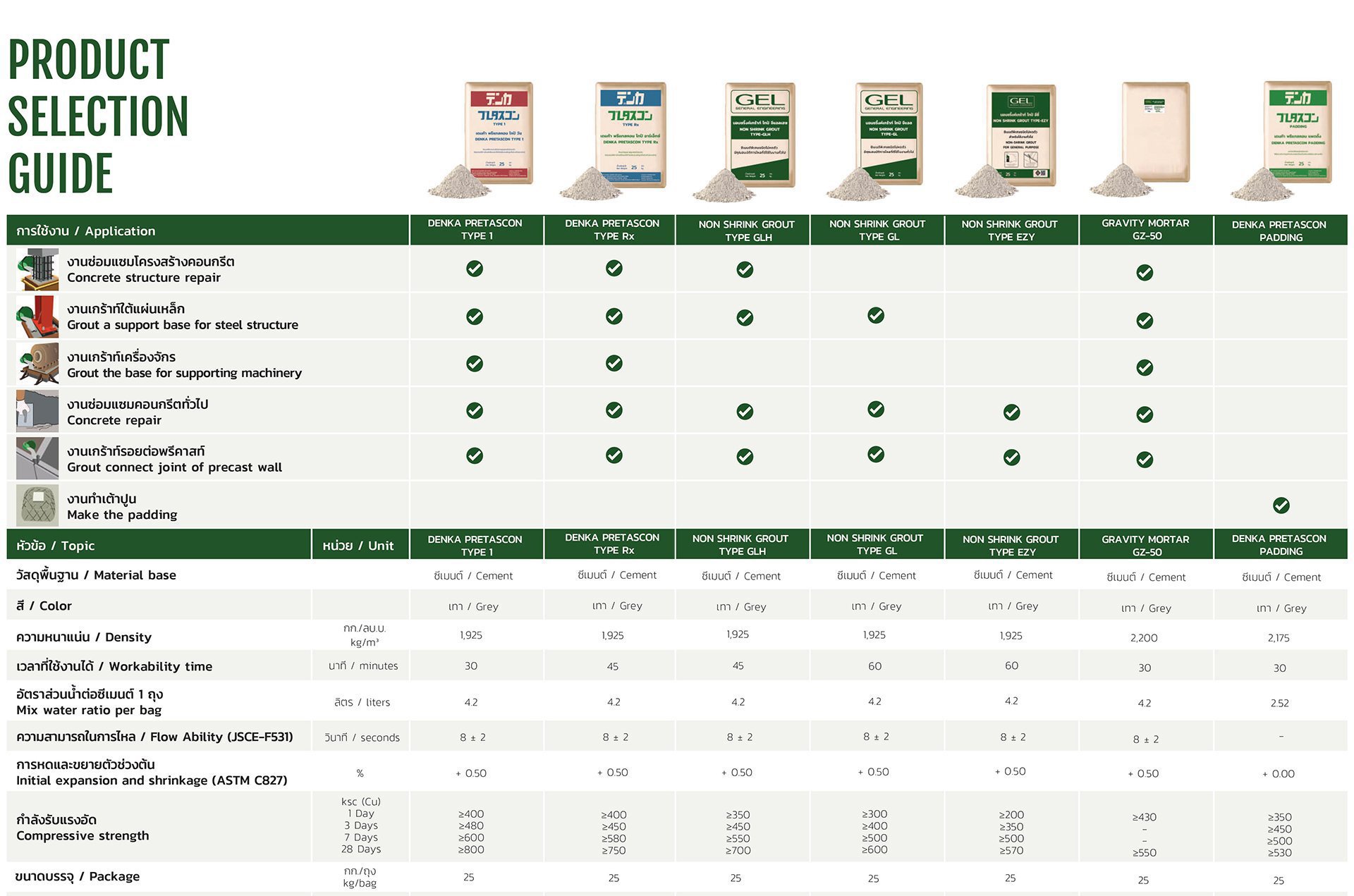This screenshot has width=1354, height=896.
Task: Click the Package row label
Action: coord(78,876)
